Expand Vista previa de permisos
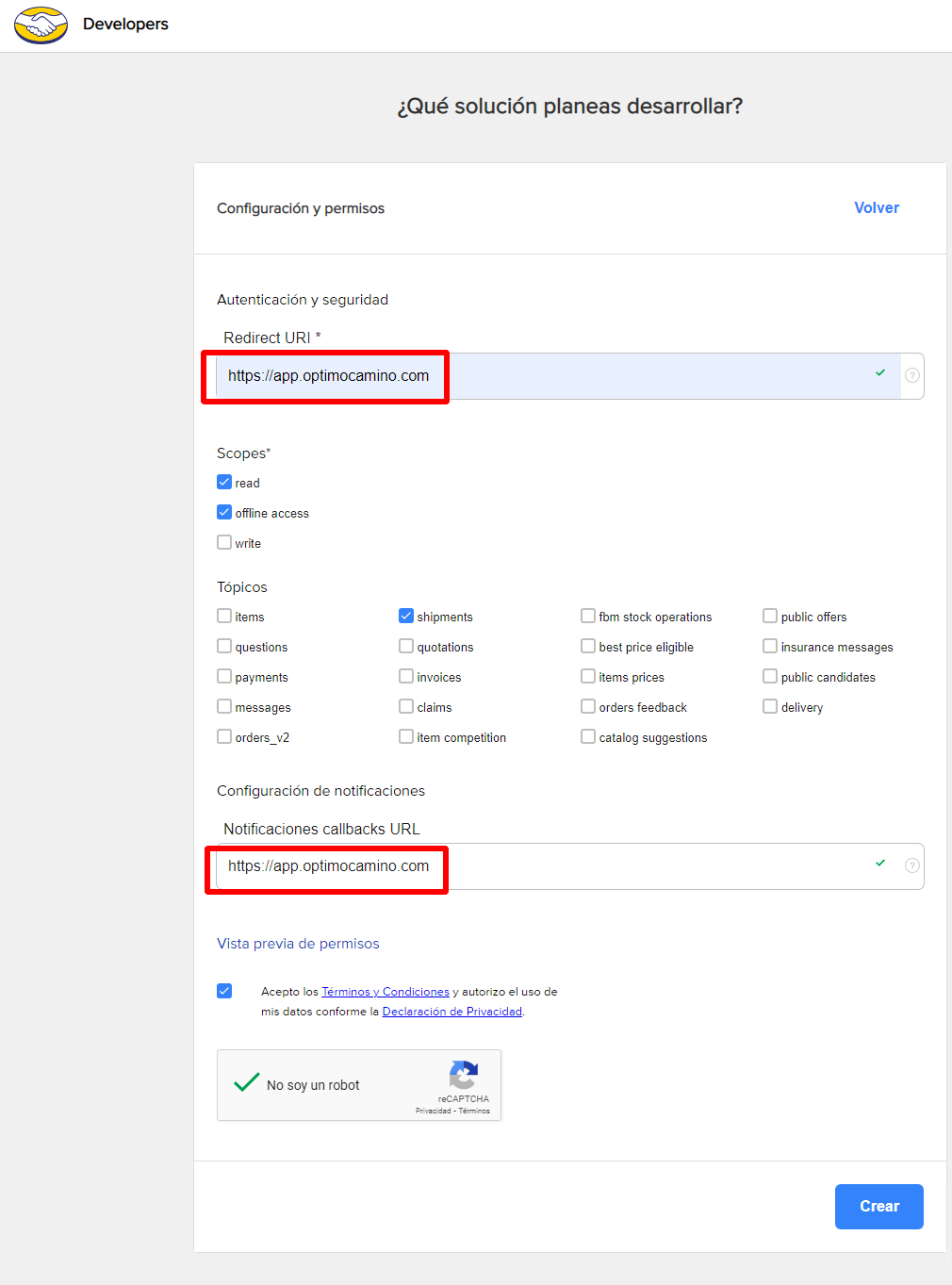 pyautogui.click(x=298, y=944)
